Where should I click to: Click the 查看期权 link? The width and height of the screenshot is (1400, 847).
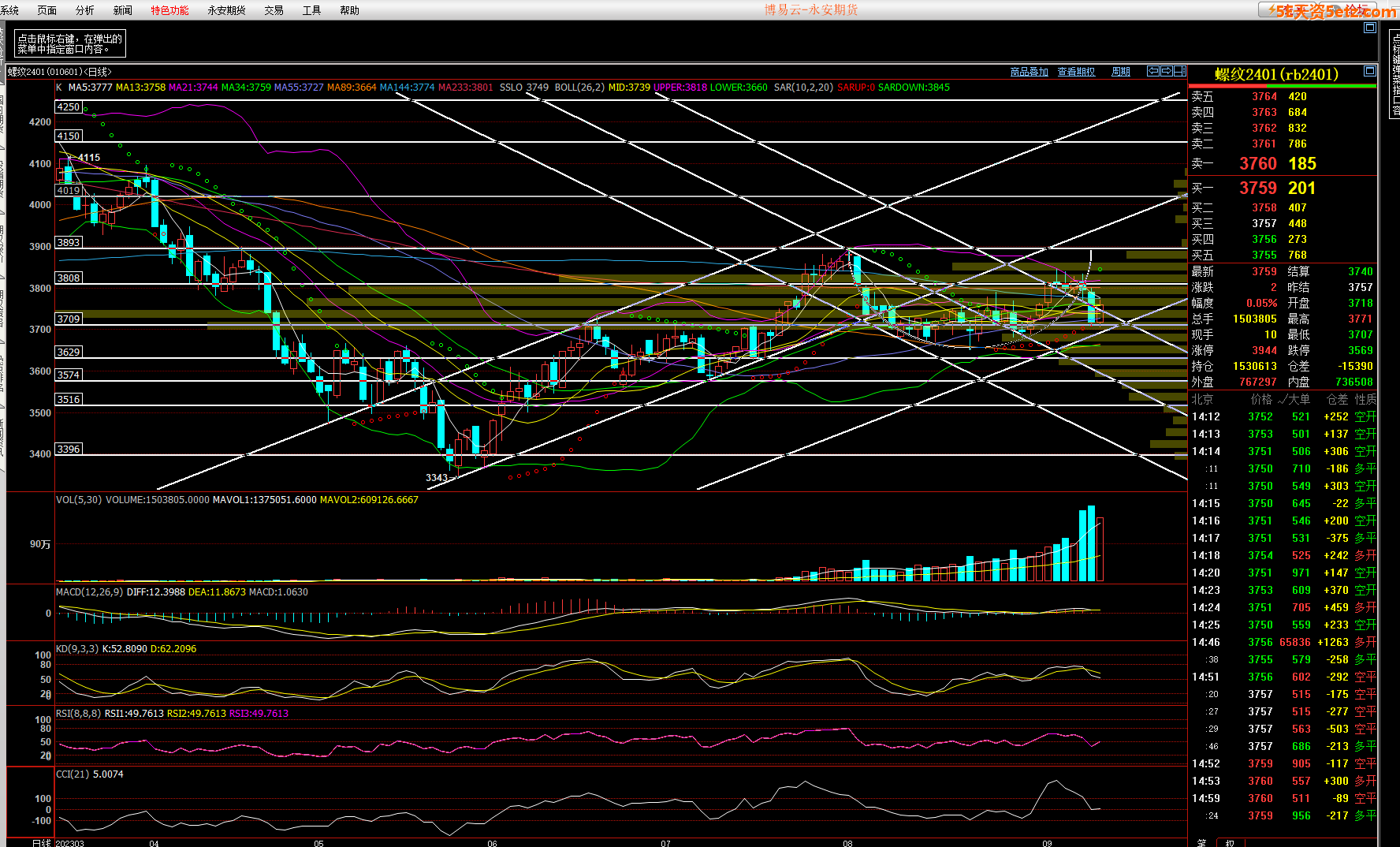(x=1076, y=72)
